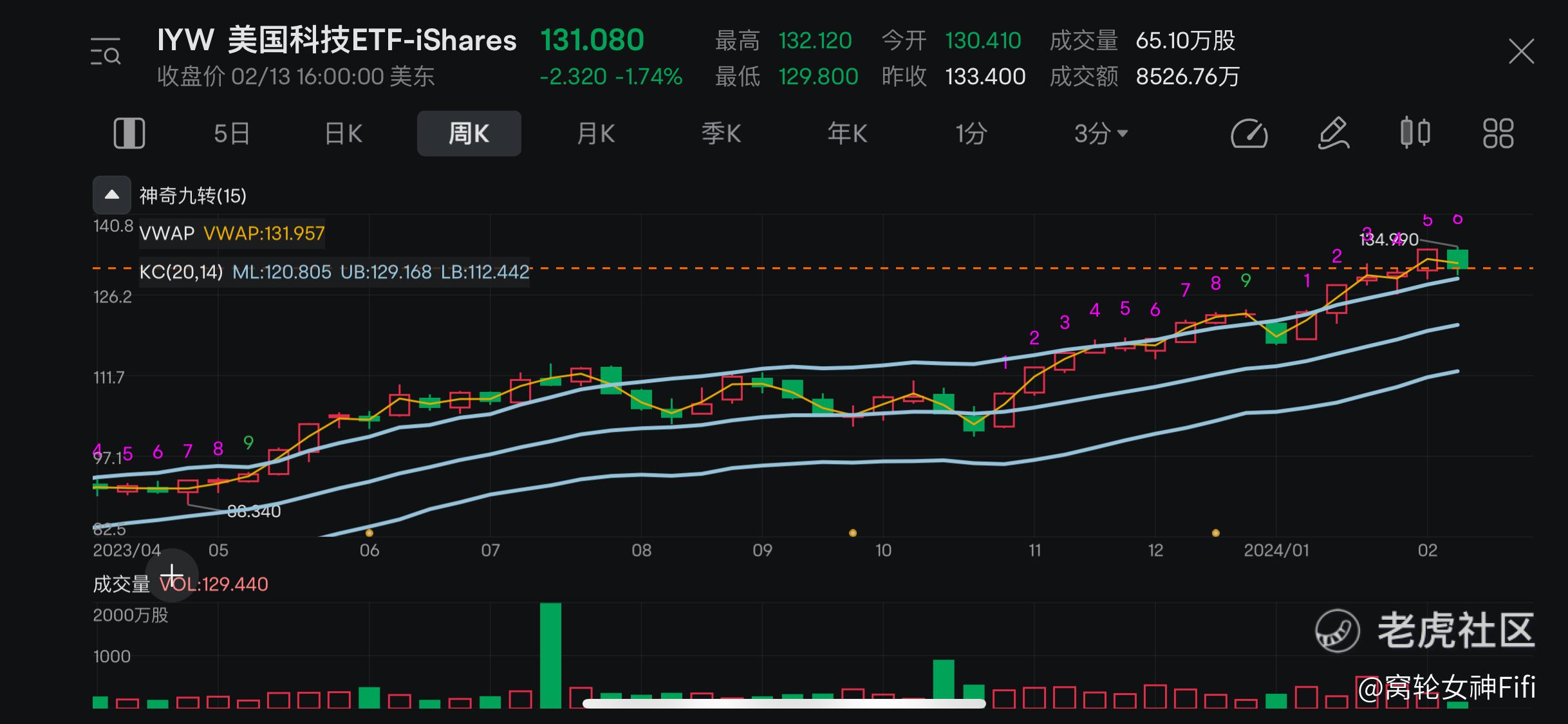Collapse the 神奇九转 indicator panel
Image resolution: width=1568 pixels, height=724 pixels.
[x=112, y=195]
